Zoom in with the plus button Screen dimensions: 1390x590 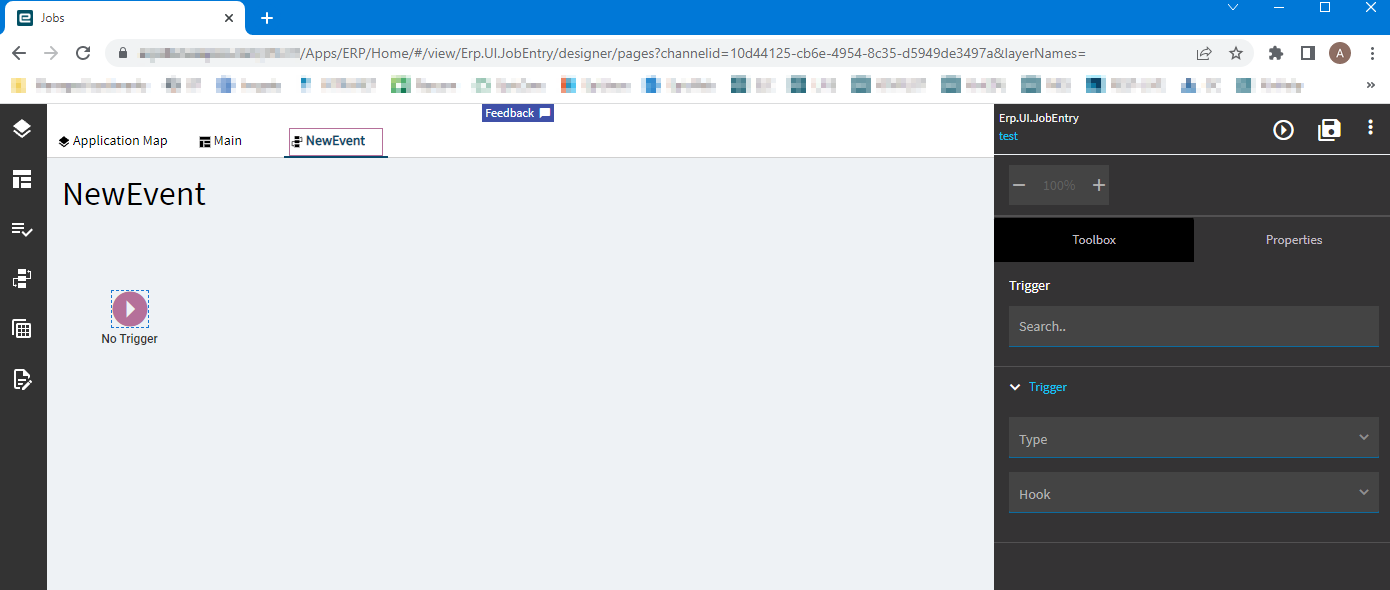(1099, 185)
